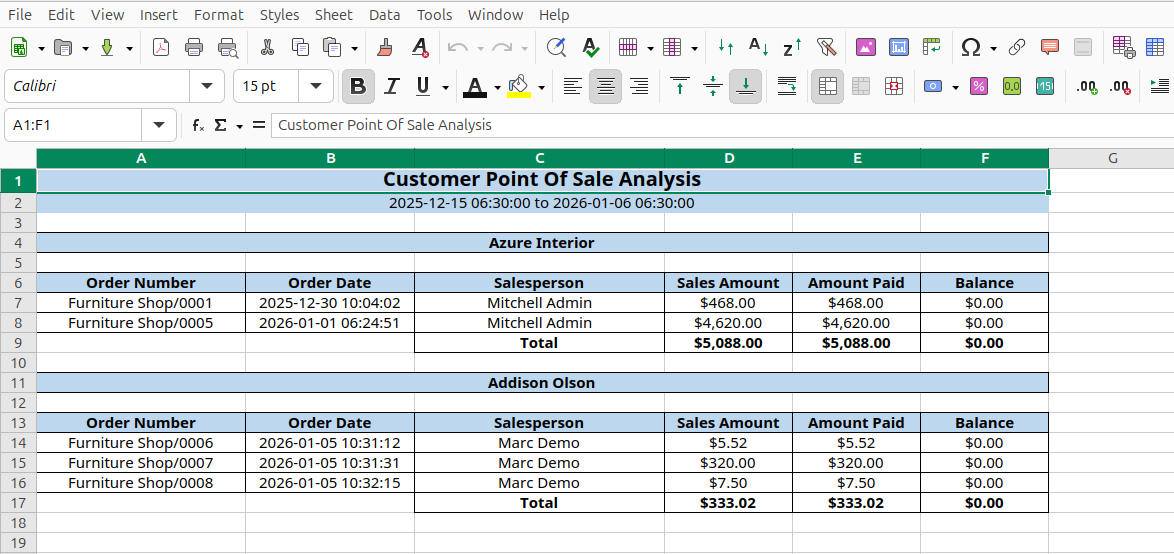Toggle Align Top vertical alignment
Image resolution: width=1174 pixels, height=554 pixels.
pos(680,87)
